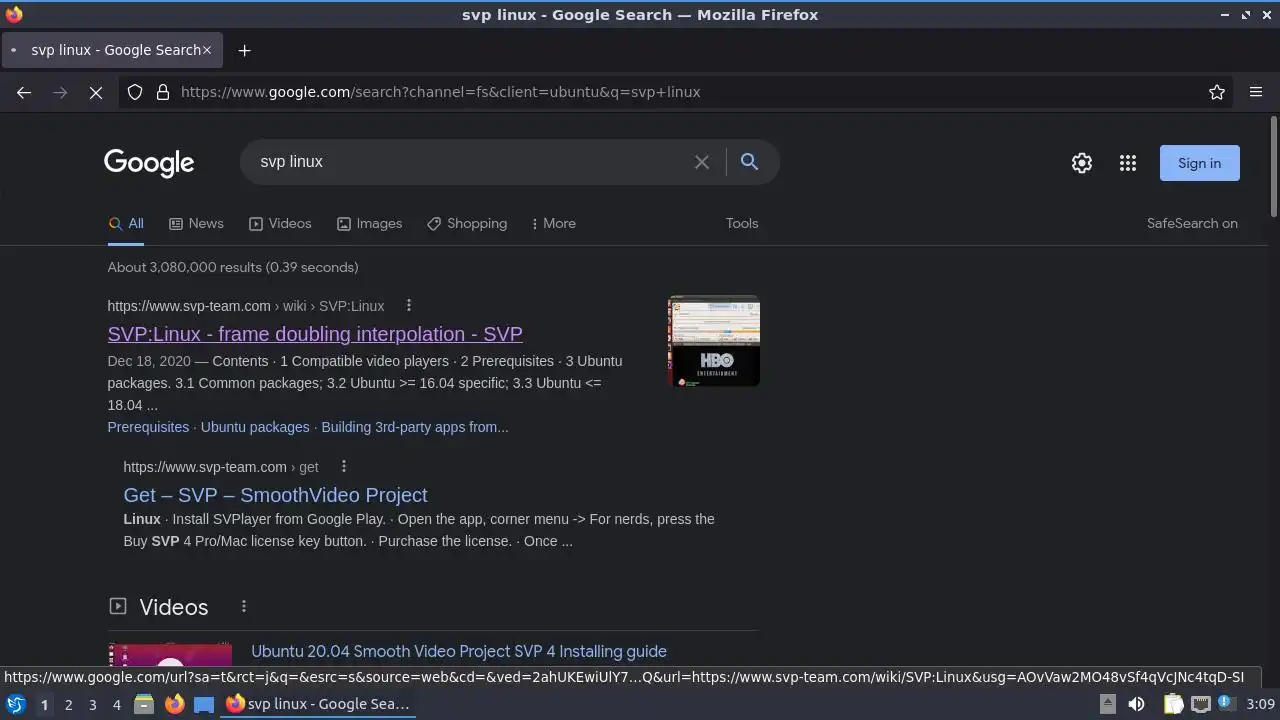
Task: Open SafeSearch on settings
Action: click(1192, 224)
